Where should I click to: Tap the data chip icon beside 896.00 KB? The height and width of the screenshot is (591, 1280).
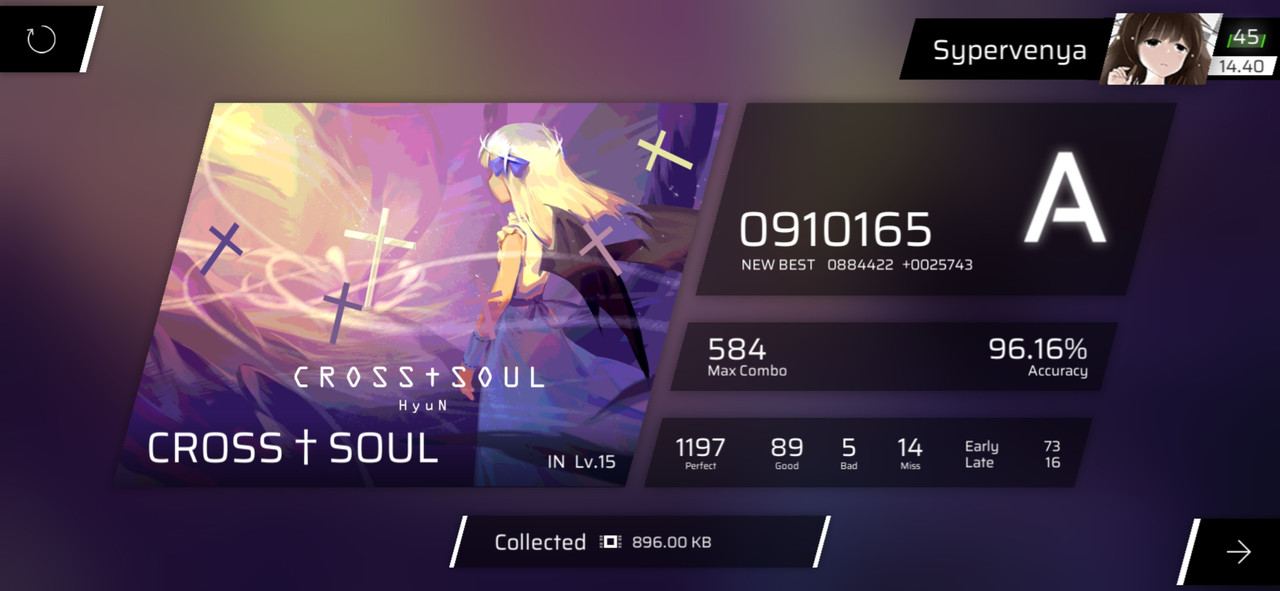pyautogui.click(x=610, y=542)
